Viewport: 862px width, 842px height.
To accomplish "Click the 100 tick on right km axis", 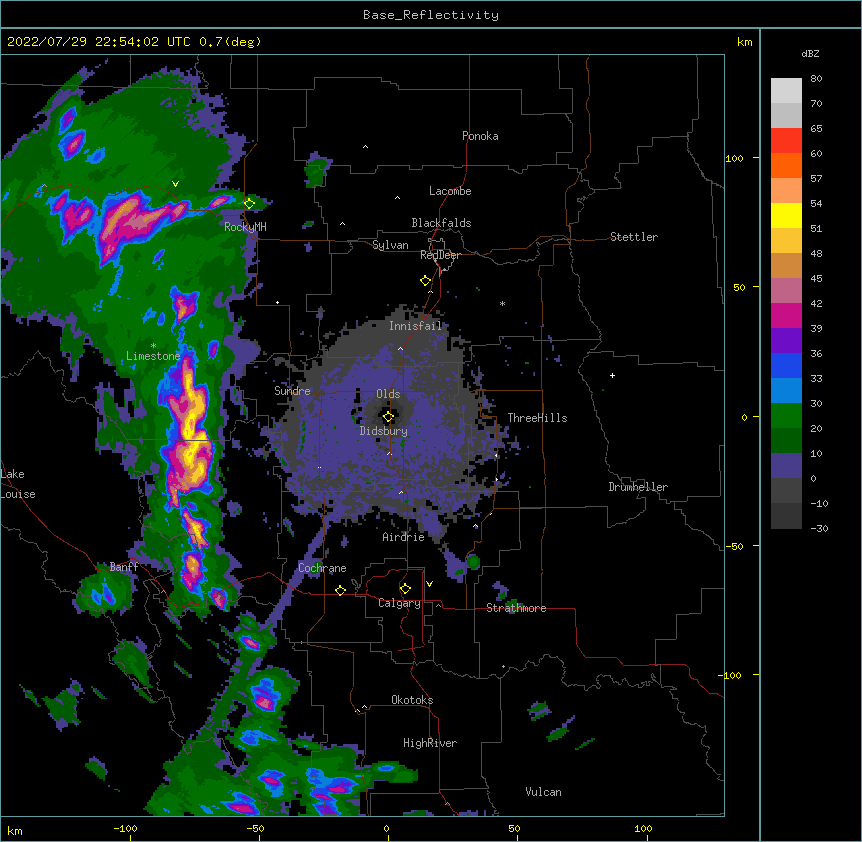I will pyautogui.click(x=734, y=158).
